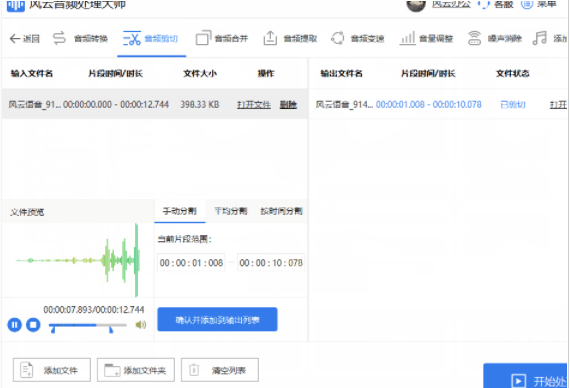The width and height of the screenshot is (570, 388).
Task: Click the segment start time field 00:00:01:008
Action: click(191, 263)
